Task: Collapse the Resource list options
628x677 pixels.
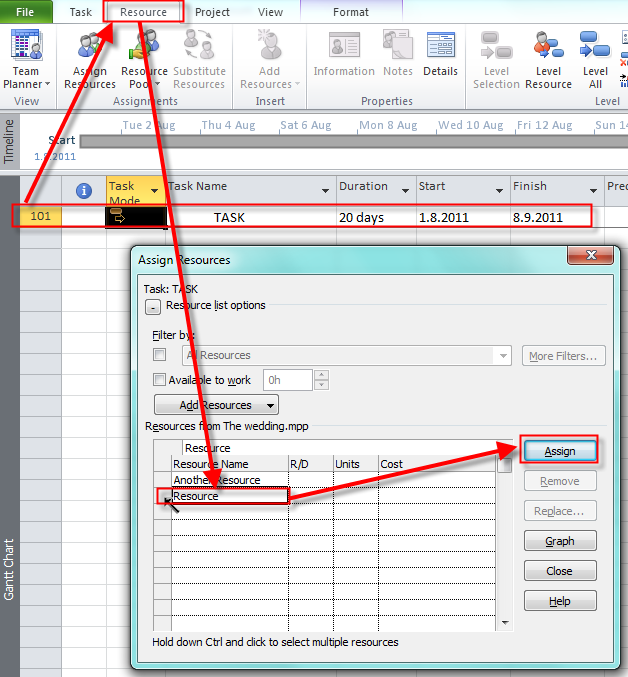Action: [153, 306]
